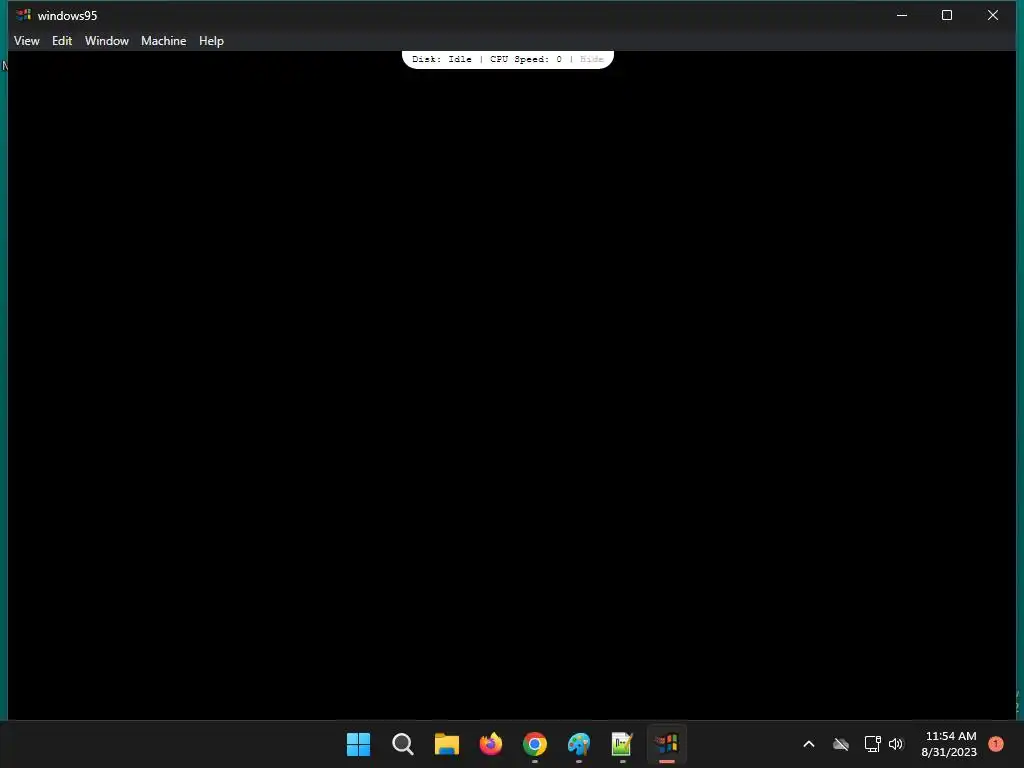This screenshot has width=1024, height=768.
Task: Click the windows95 title text
Action: pyautogui.click(x=67, y=16)
